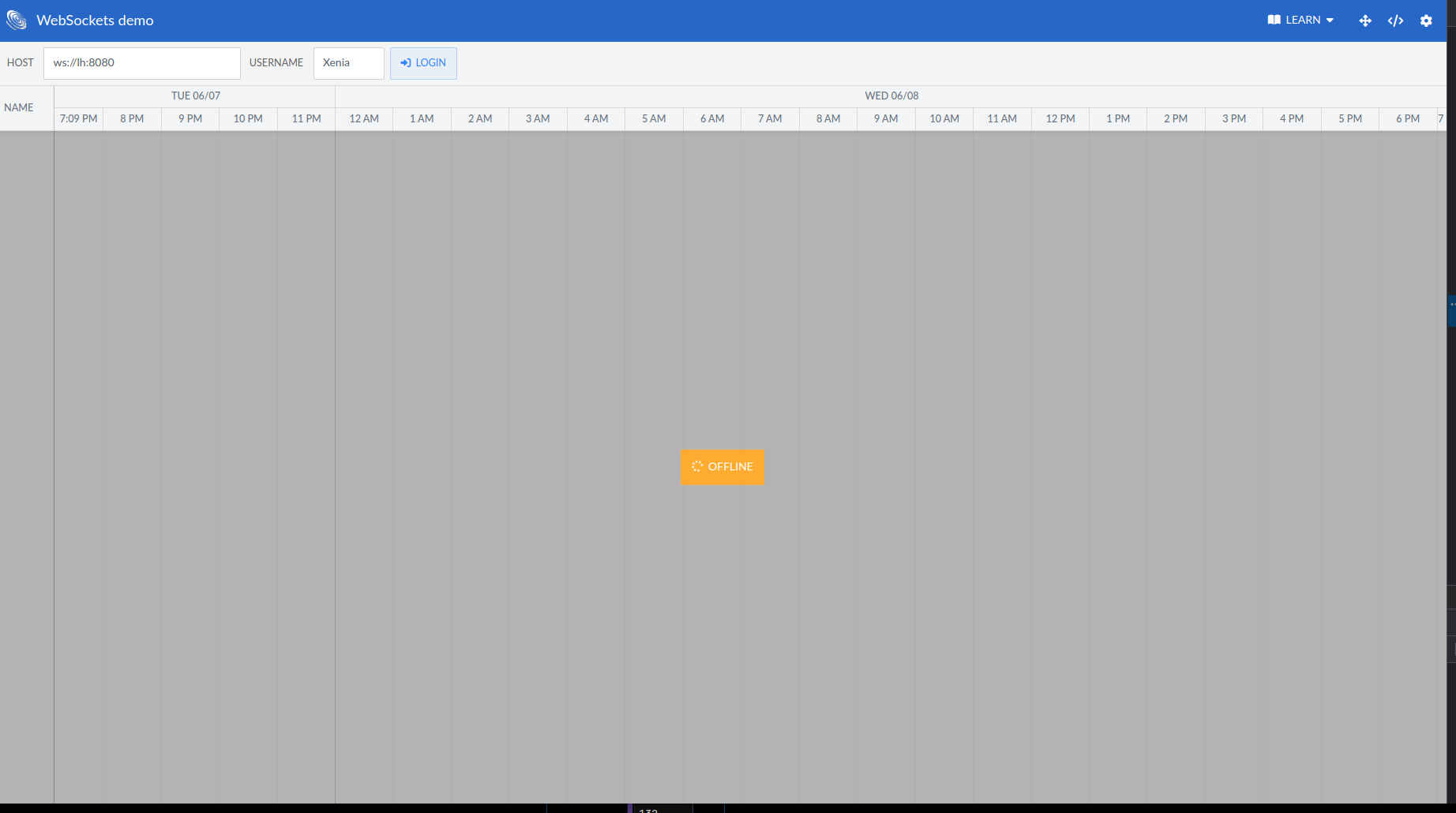Viewport: 1456px width, 813px height.
Task: Open the LEARN dropdown menu
Action: pos(1300,20)
